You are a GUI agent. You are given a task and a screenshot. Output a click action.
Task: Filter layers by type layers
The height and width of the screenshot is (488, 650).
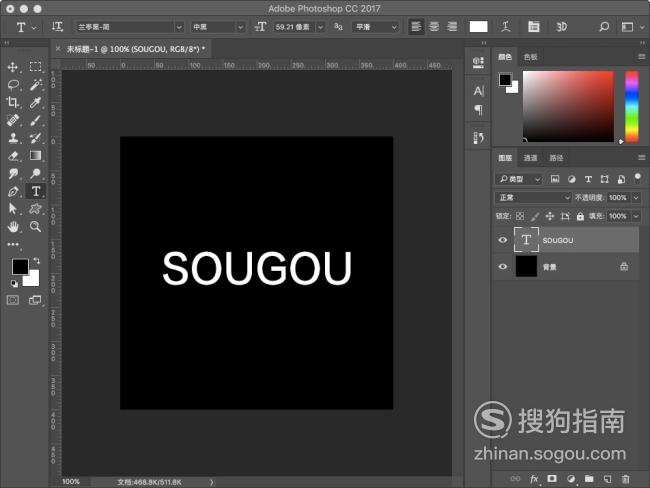(x=588, y=179)
